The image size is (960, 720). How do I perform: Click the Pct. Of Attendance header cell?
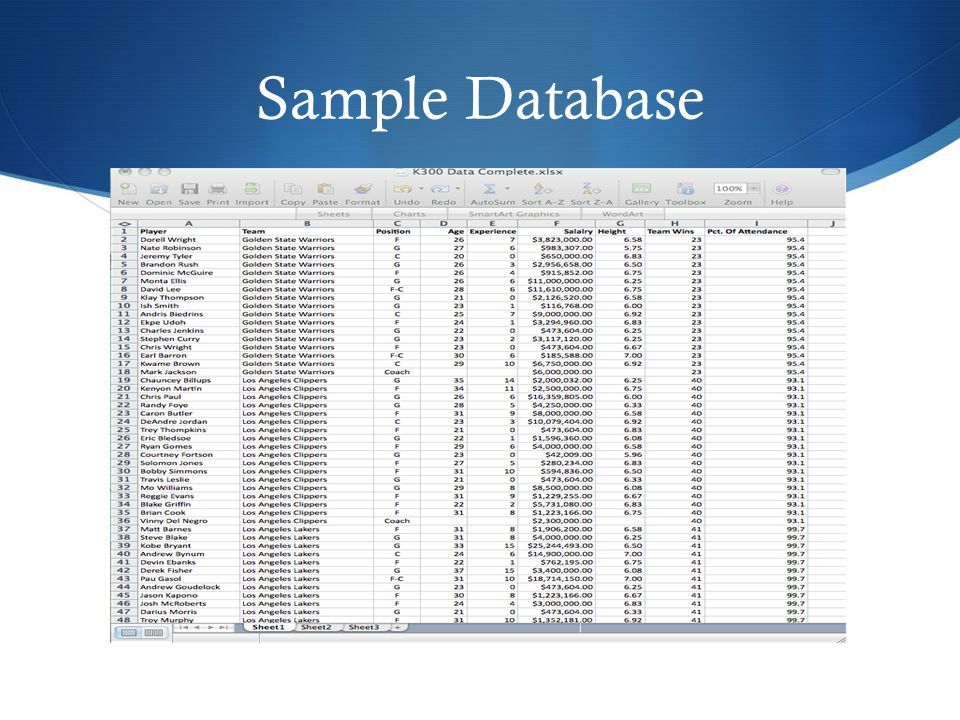point(756,231)
